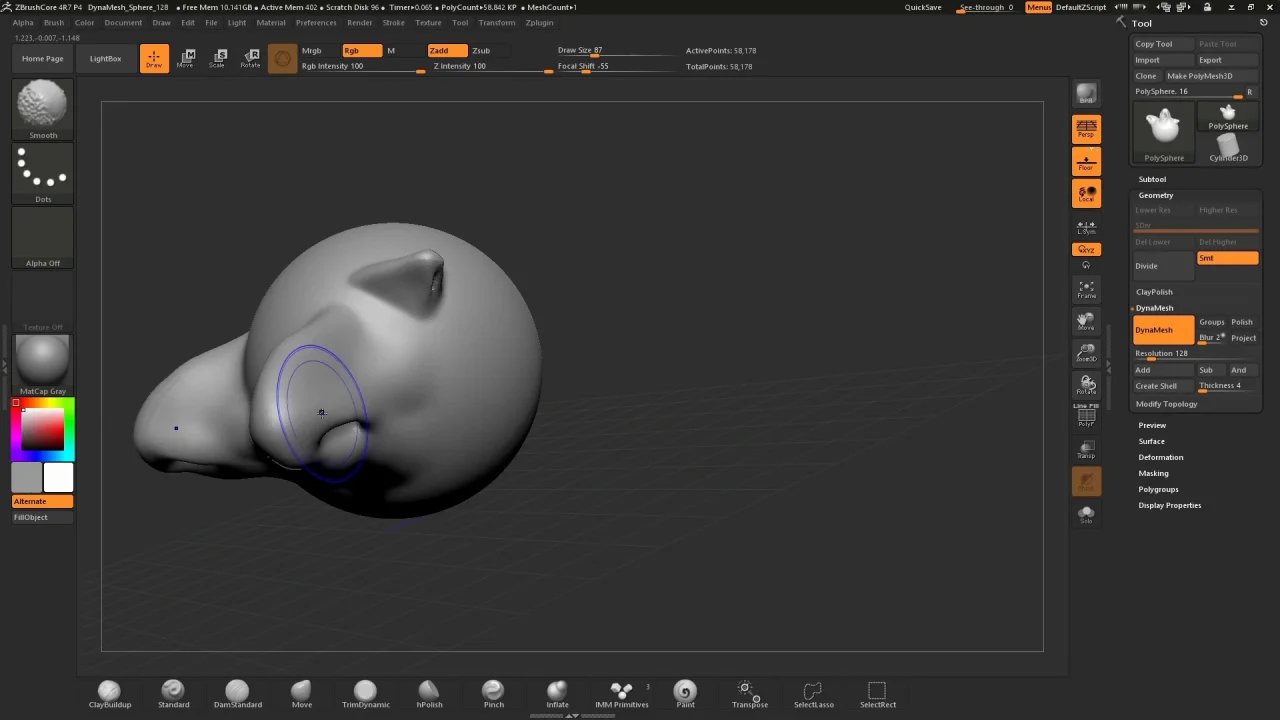Open the Transform menu
Viewport: 1280px width, 720px height.
click(x=497, y=22)
